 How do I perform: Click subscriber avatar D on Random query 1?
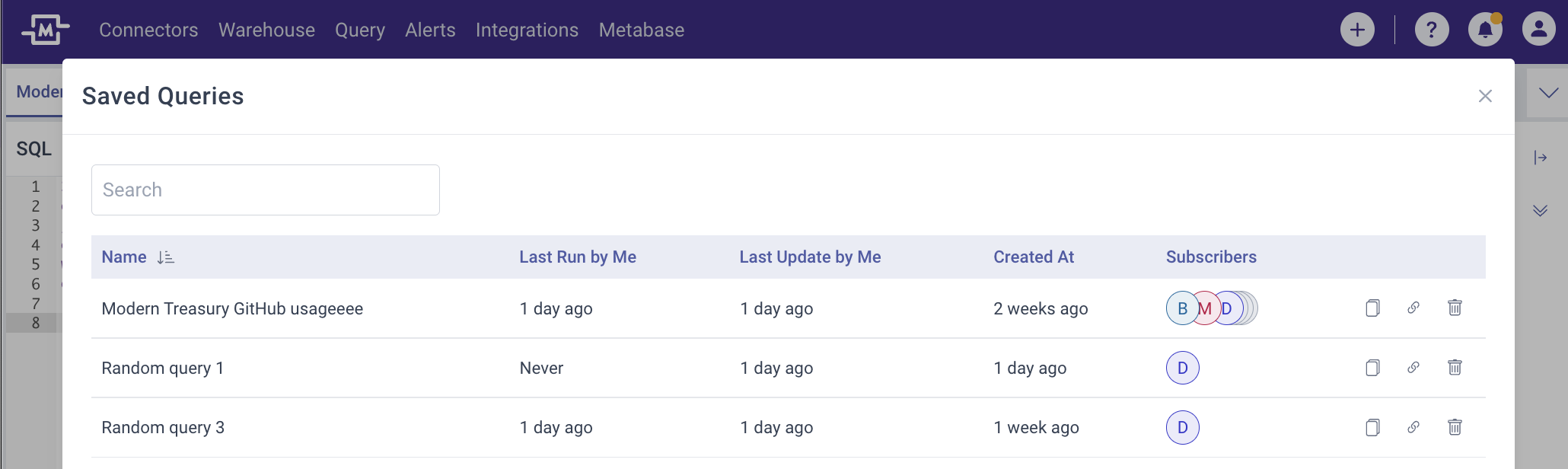tap(1183, 368)
